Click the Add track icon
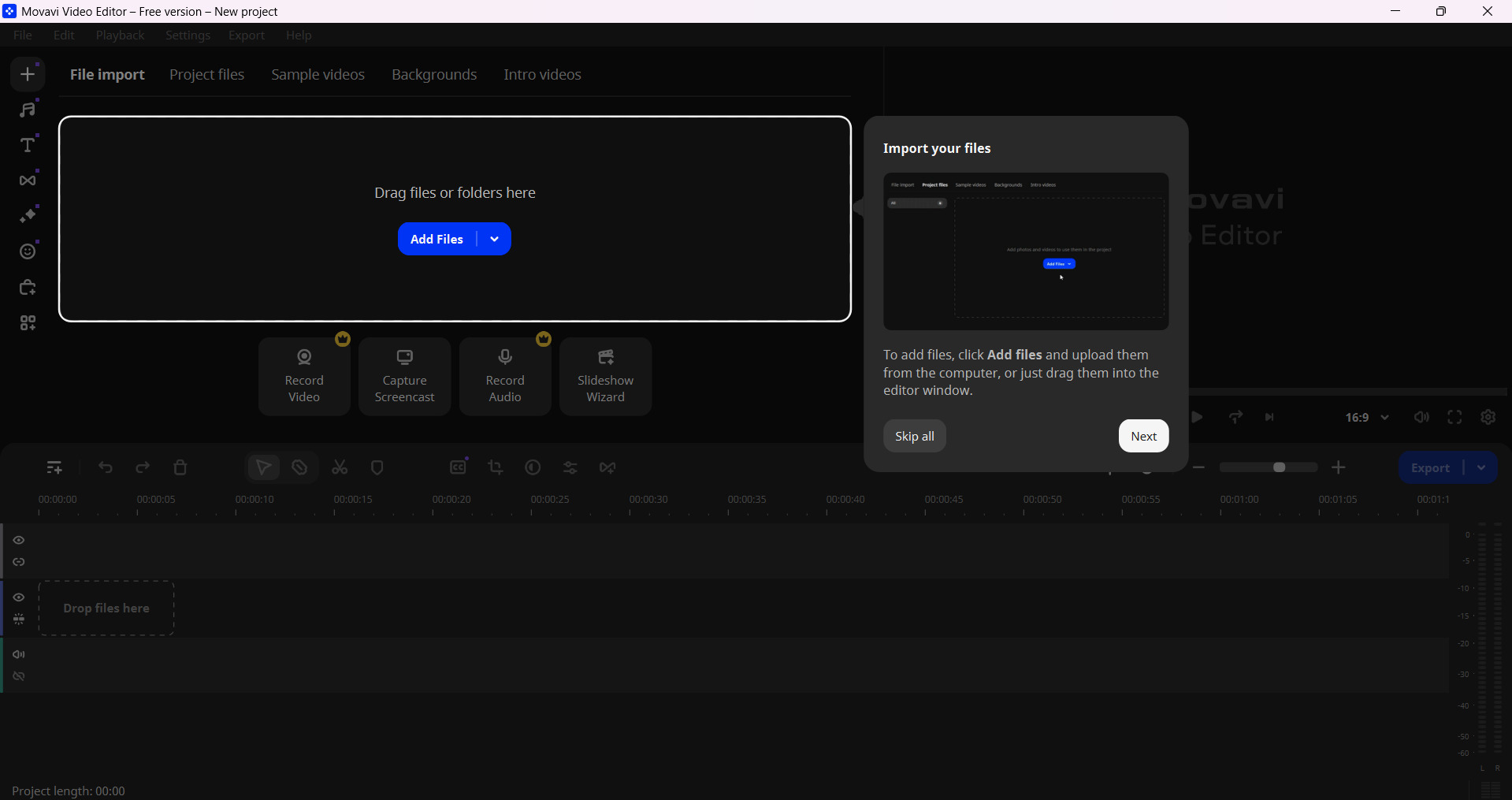The width and height of the screenshot is (1512, 800). [x=54, y=468]
